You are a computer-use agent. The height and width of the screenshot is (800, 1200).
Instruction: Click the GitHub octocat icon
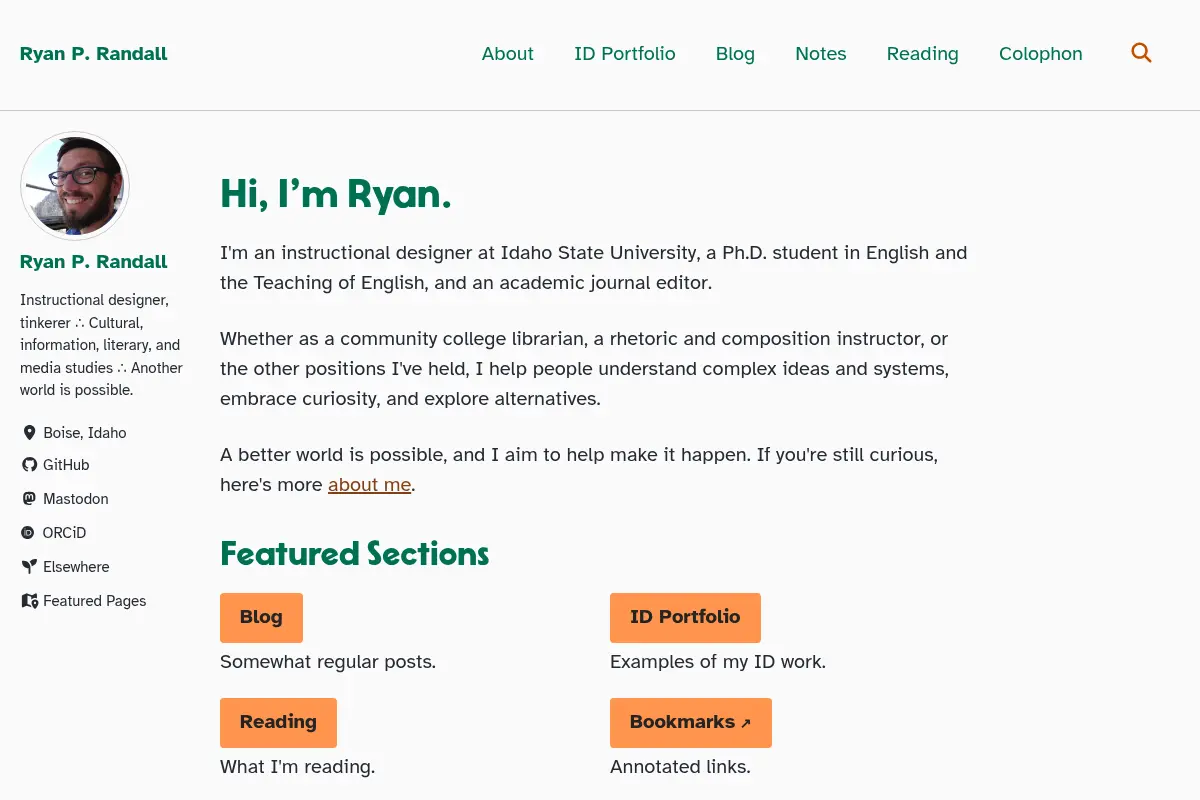click(29, 465)
